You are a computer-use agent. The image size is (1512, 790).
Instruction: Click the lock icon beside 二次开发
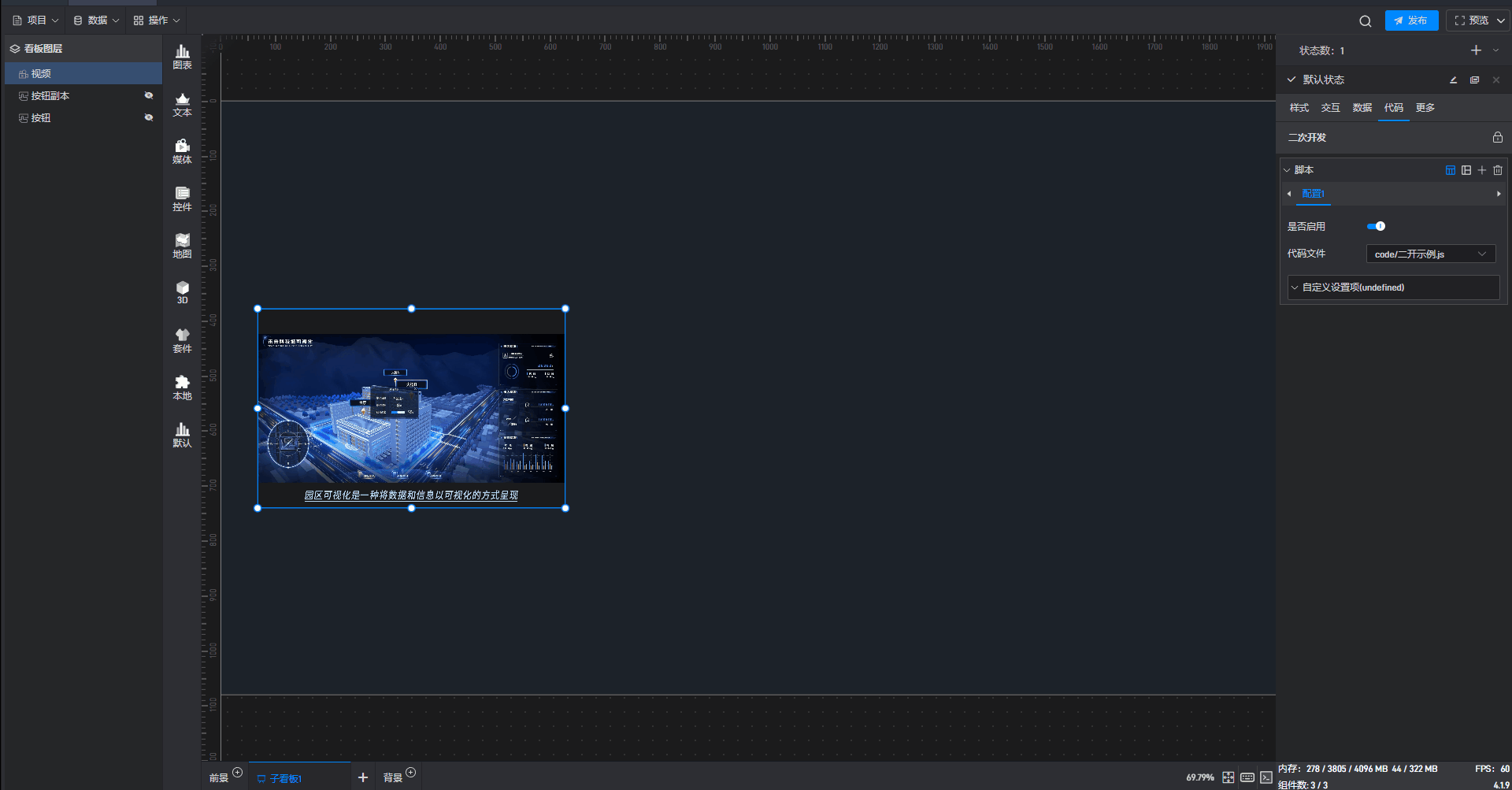[x=1497, y=137]
